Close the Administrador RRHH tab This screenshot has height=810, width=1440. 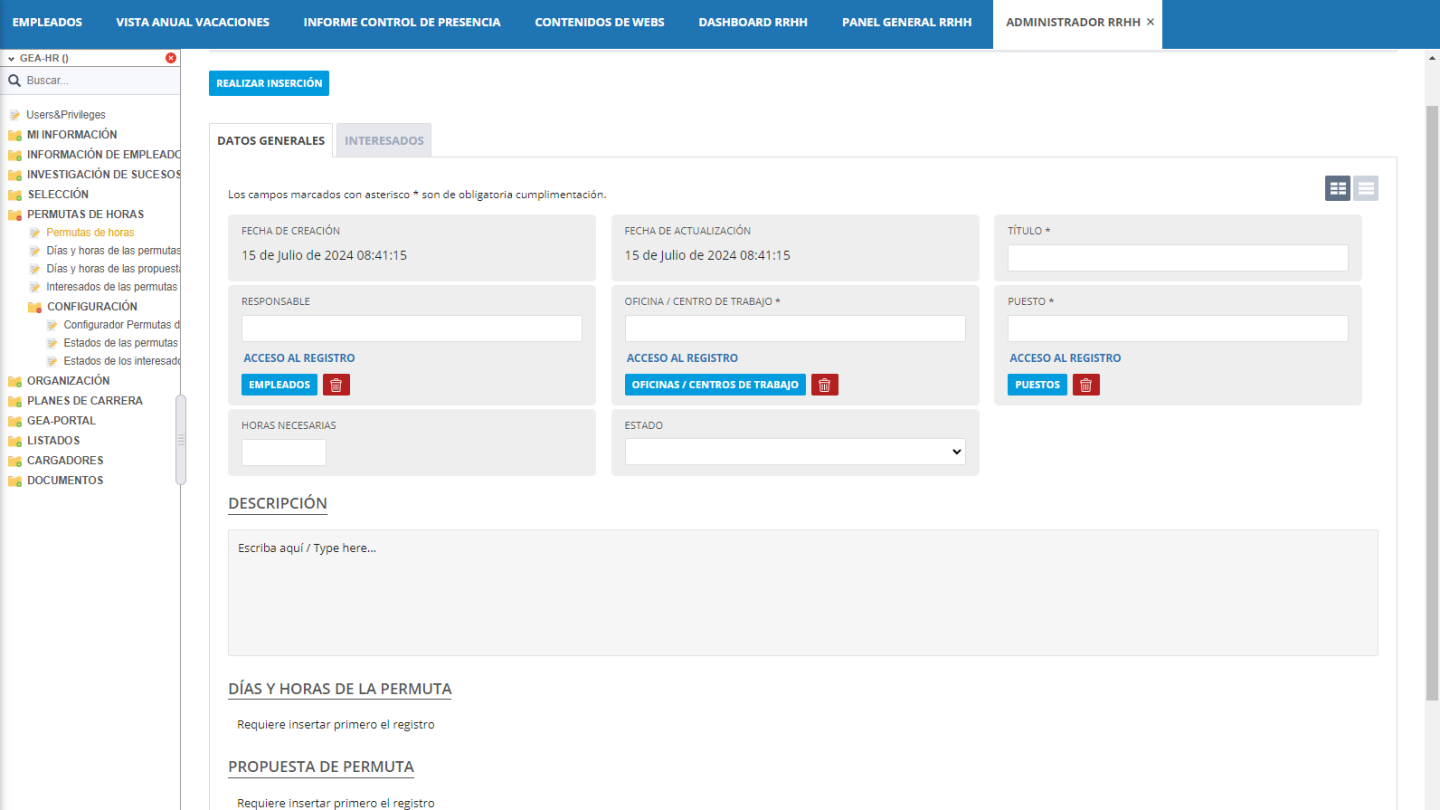click(1150, 22)
